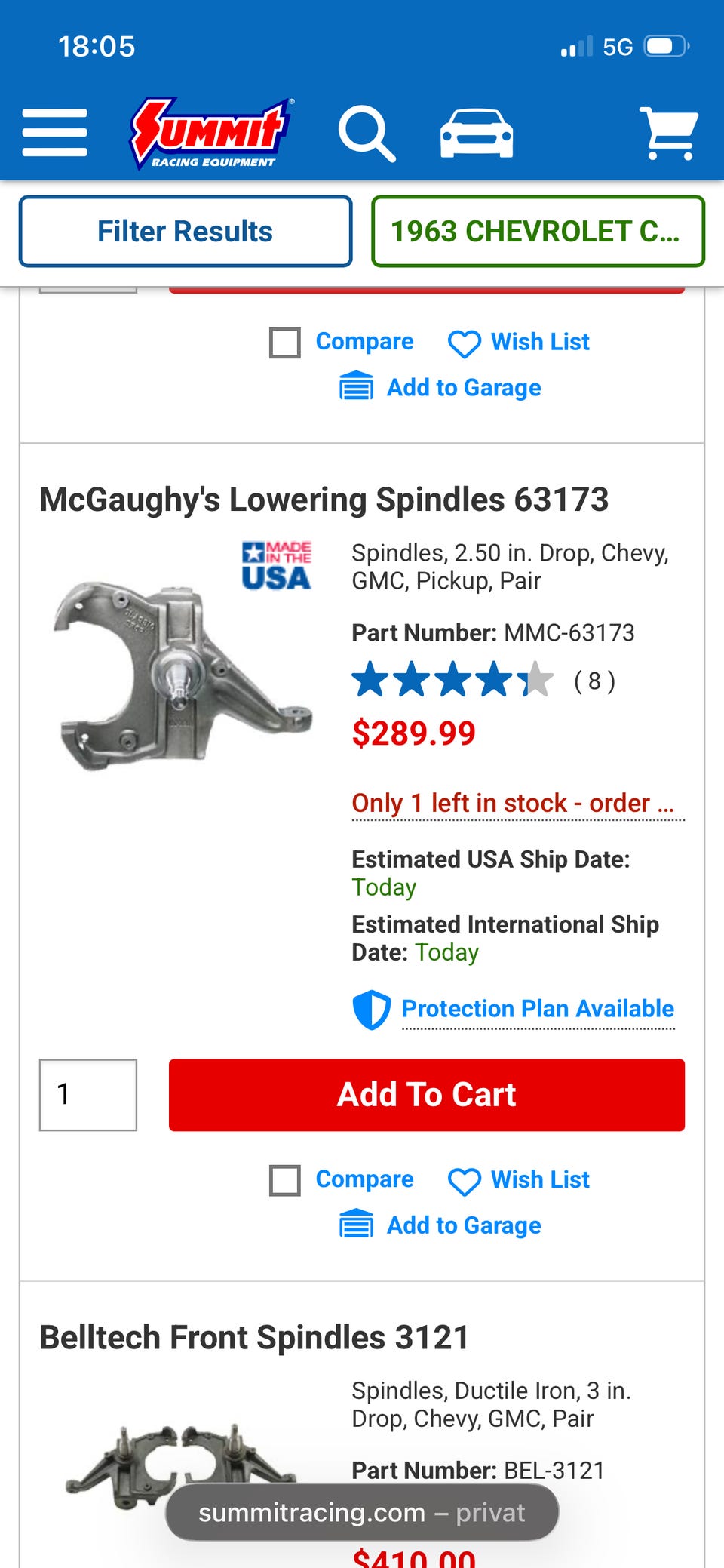The width and height of the screenshot is (724, 1568).
Task: Open McGaughy's Lowering Spindles 63173 product page
Action: [x=324, y=500]
